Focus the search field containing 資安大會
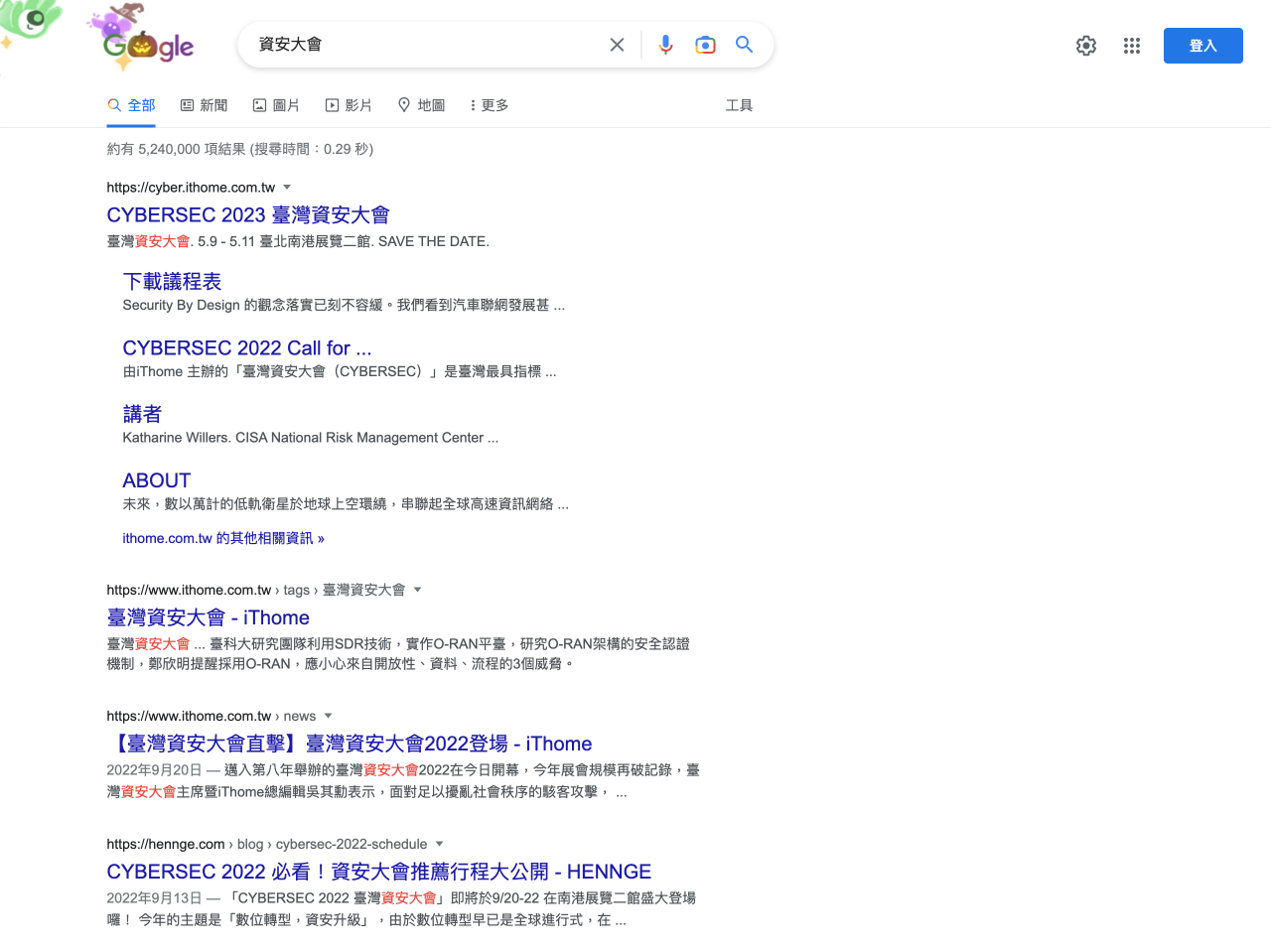 pyautogui.click(x=427, y=45)
